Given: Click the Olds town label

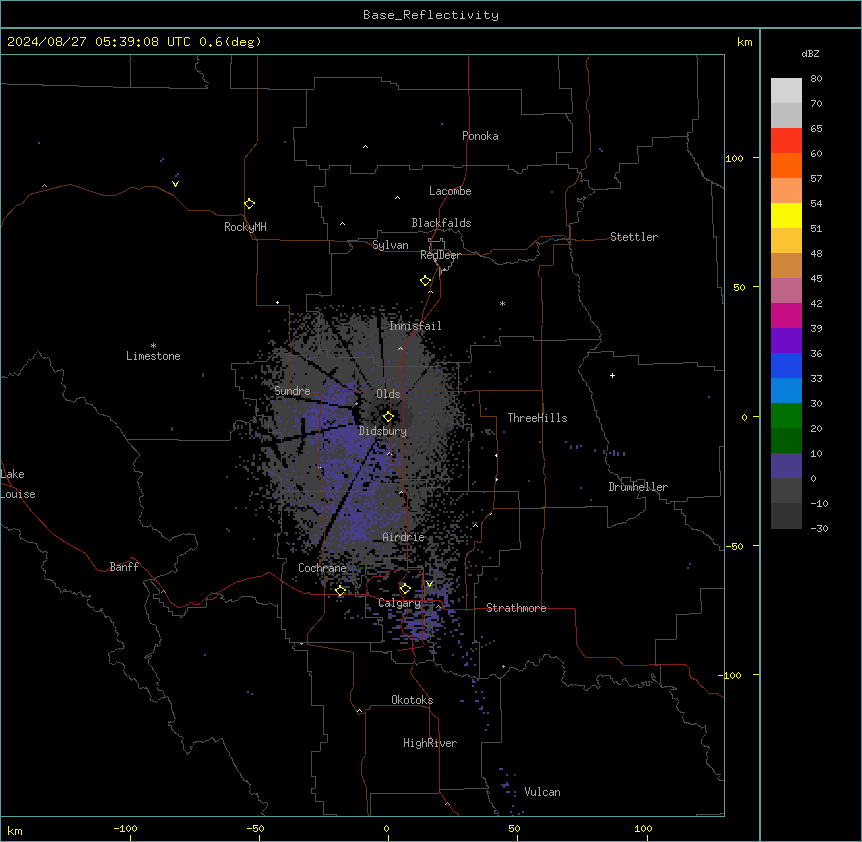Looking at the screenshot, I should (388, 394).
